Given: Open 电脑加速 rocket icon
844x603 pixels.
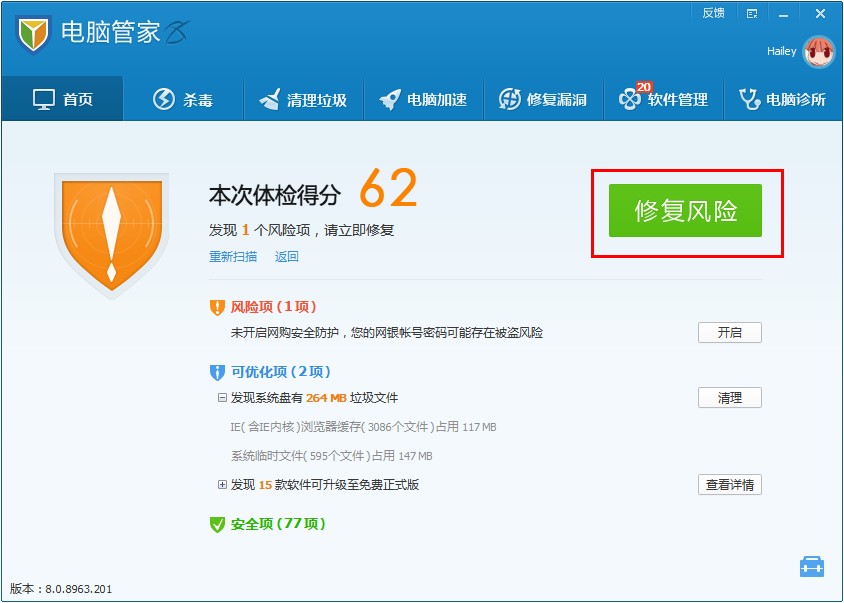Looking at the screenshot, I should [390, 99].
